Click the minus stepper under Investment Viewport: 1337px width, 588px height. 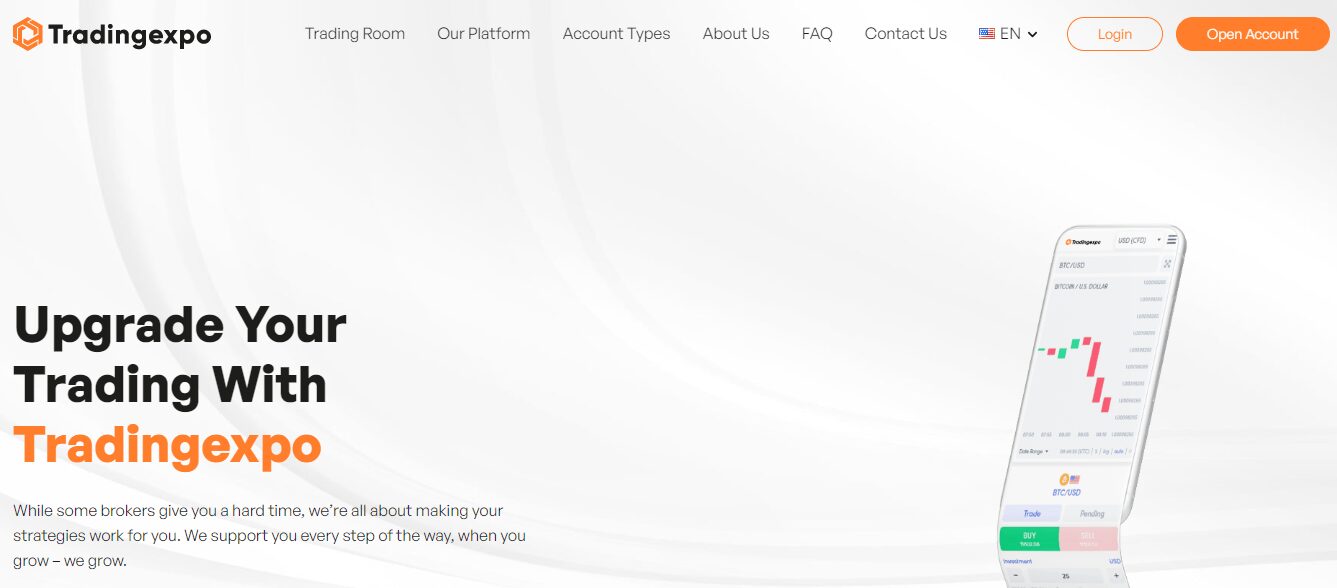click(x=1016, y=576)
